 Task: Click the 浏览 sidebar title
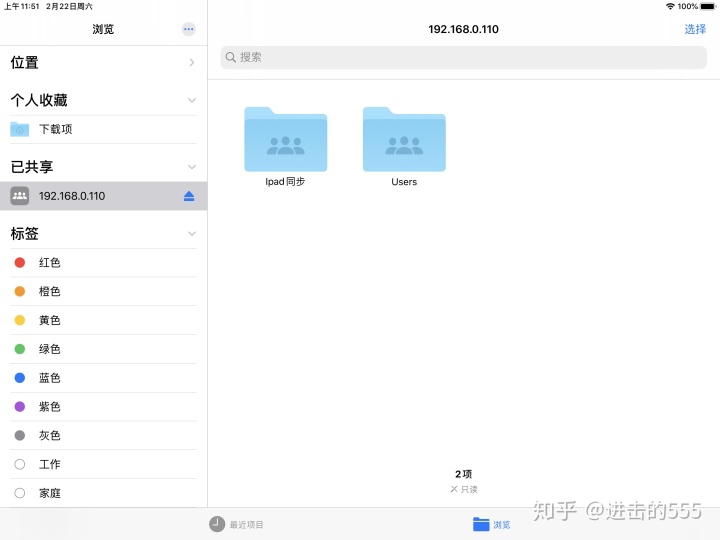pos(103,29)
